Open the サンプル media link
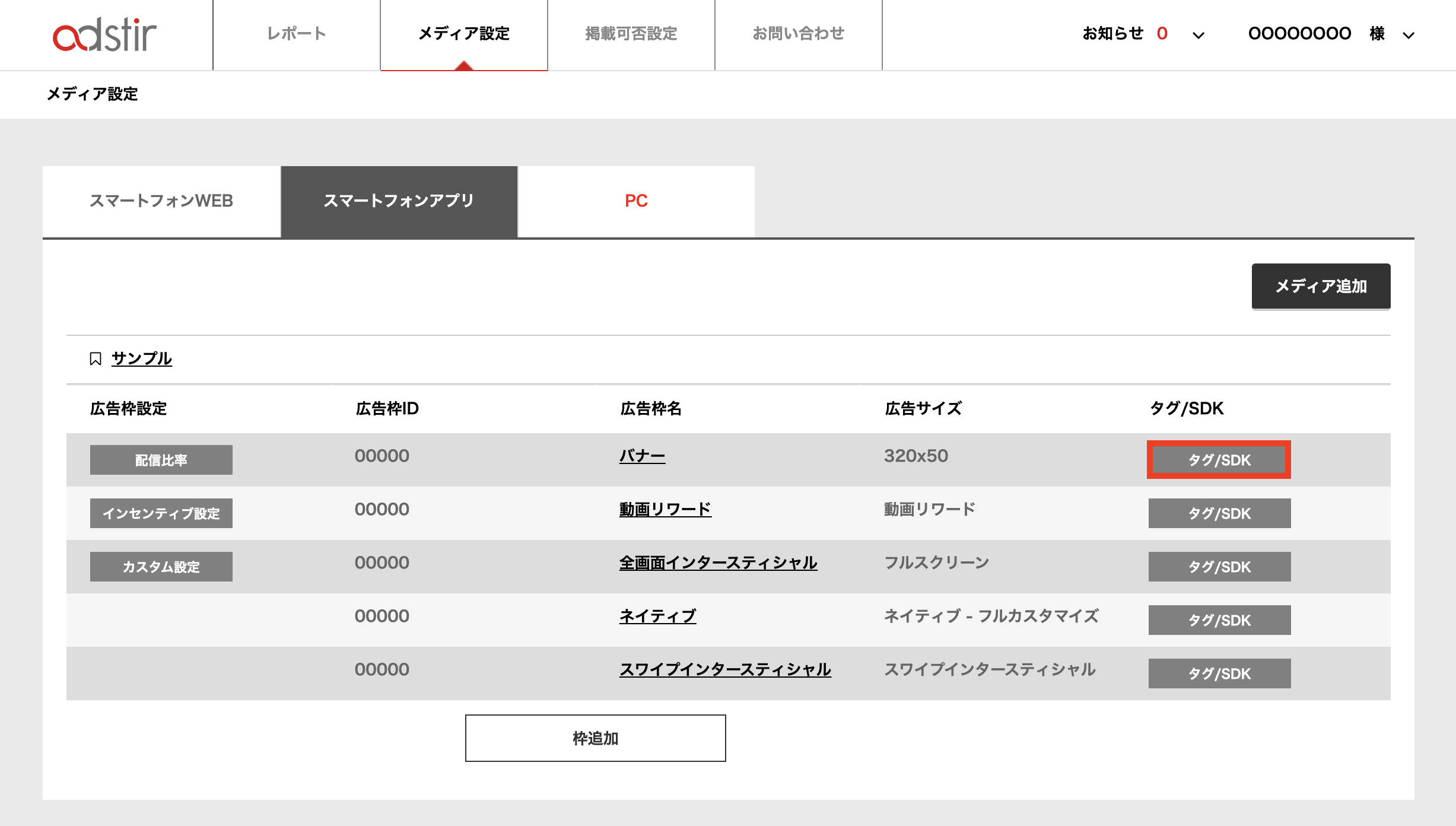1456x826 pixels. coord(142,358)
